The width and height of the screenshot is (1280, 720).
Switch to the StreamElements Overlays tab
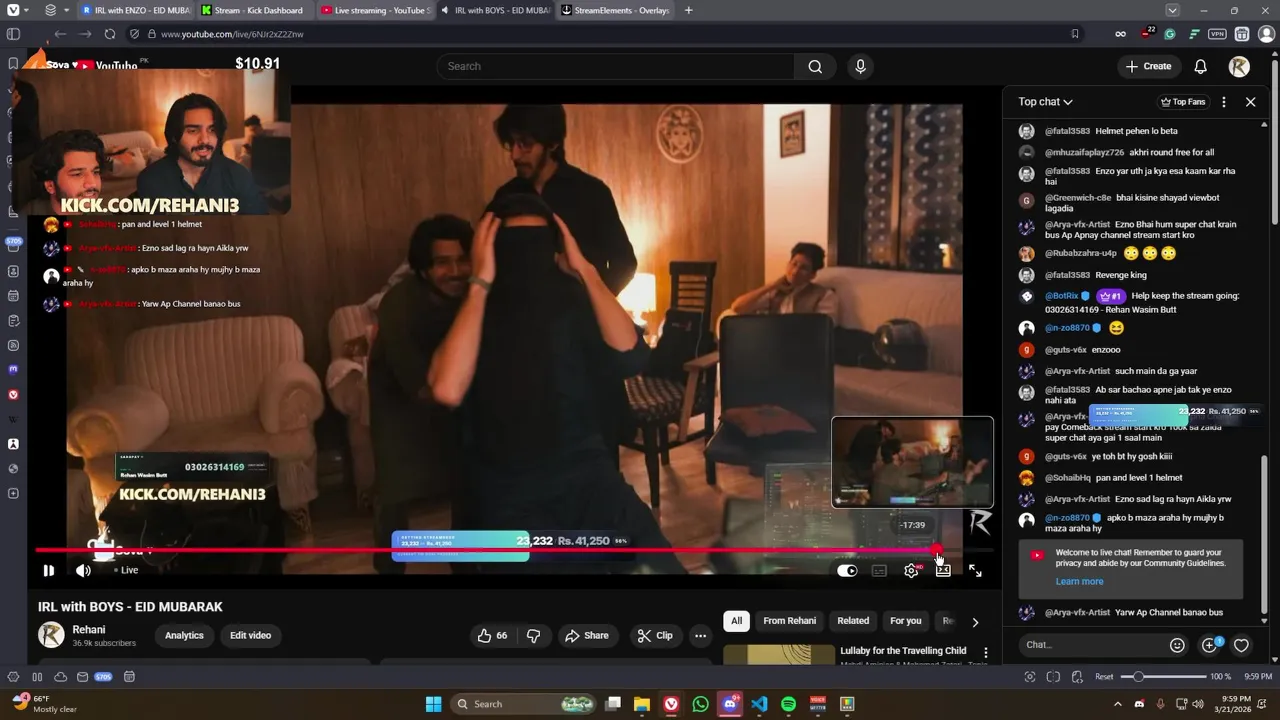pos(615,10)
